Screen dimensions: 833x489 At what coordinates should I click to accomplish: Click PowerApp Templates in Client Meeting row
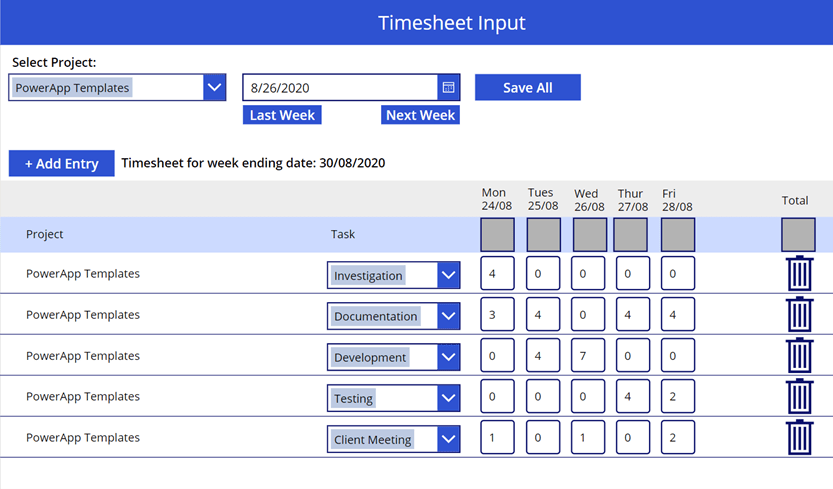point(83,437)
